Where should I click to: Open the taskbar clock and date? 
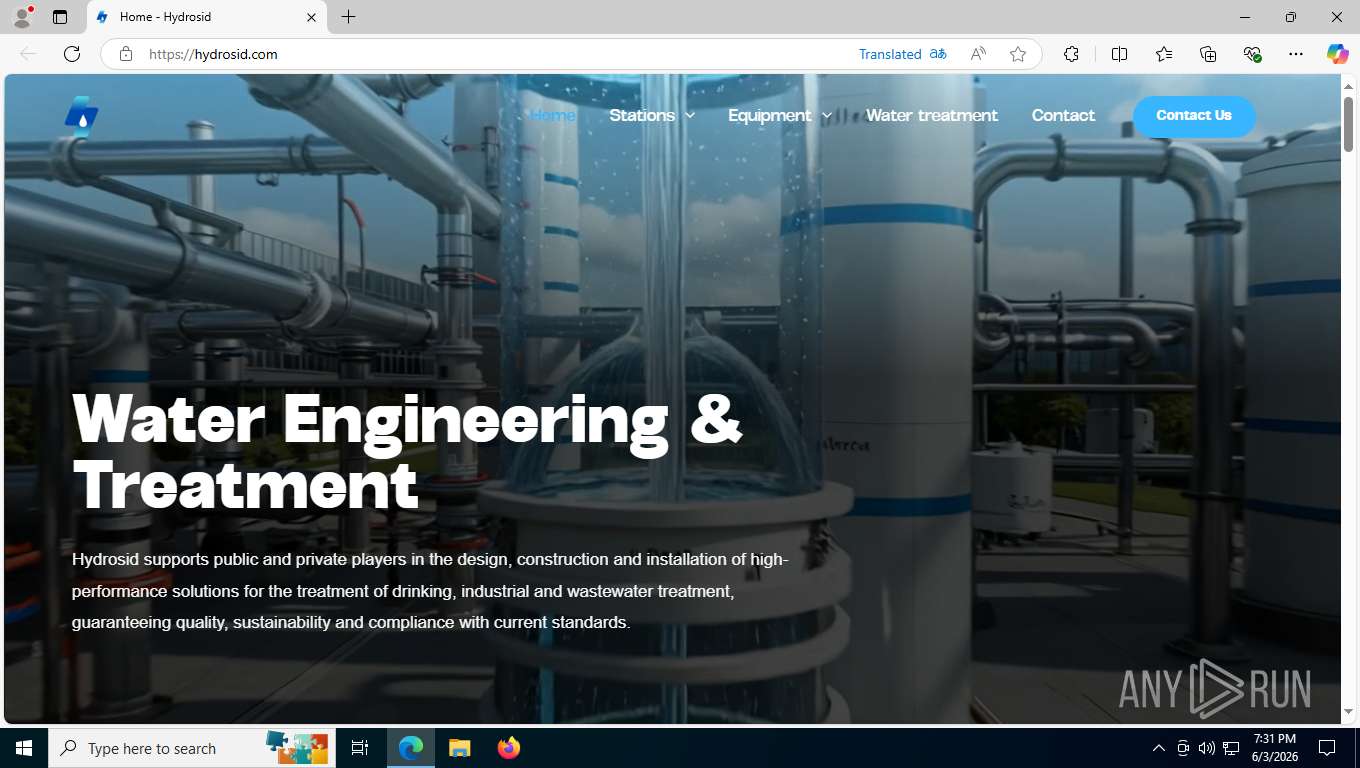[x=1274, y=748]
